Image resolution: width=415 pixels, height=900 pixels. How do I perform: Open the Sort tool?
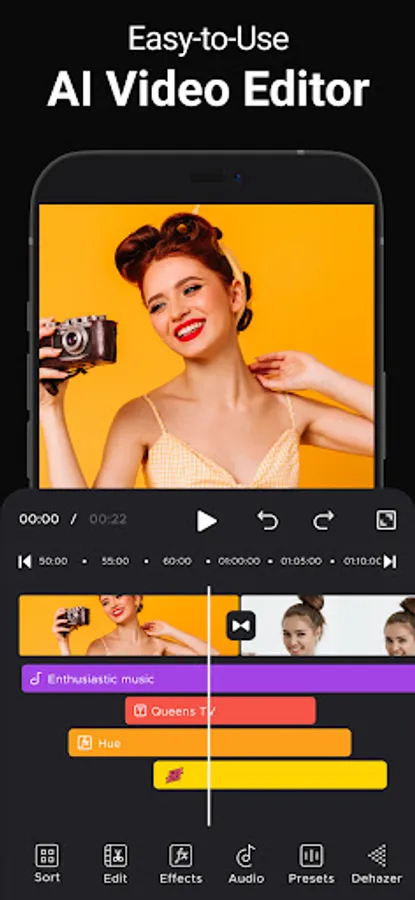pos(47,863)
